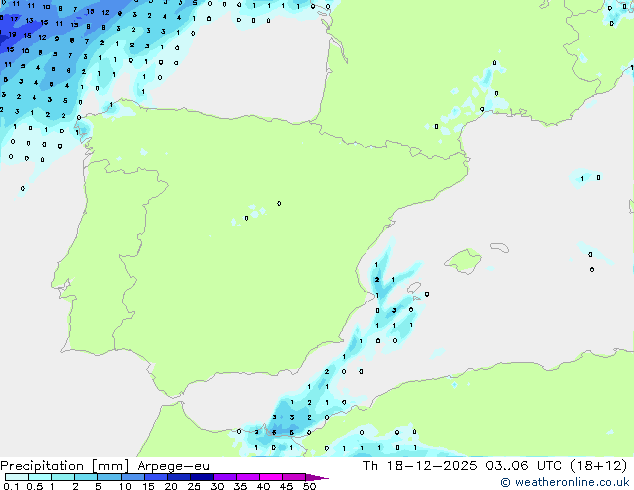The image size is (634, 490).
Task: Click the legend label '40'
Action: coord(263,486)
